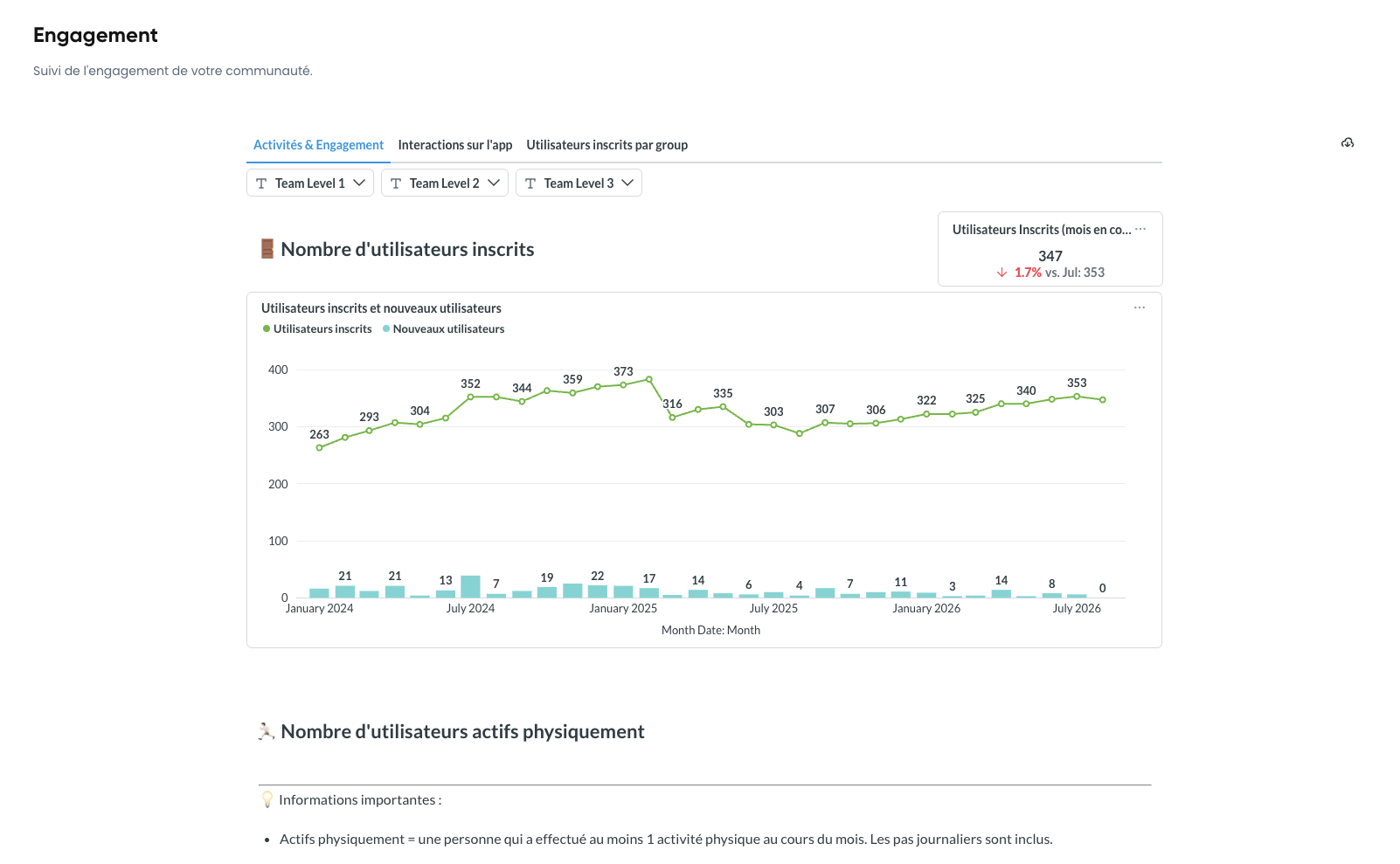Viewport: 1400px width, 864px height.
Task: Open the ellipsis menu on the Utilisateurs Inscrits KPI card
Action: [1140, 229]
